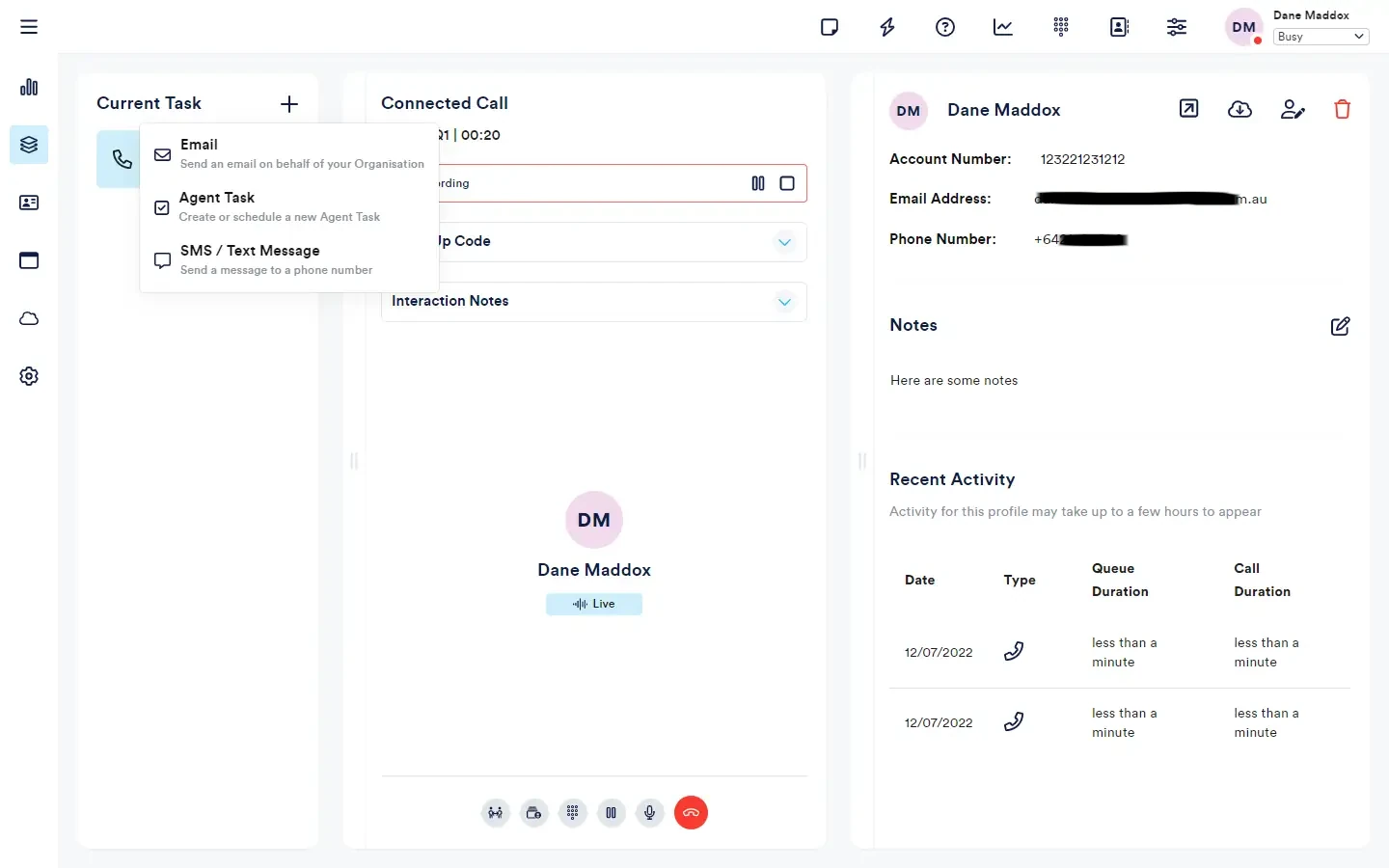Open contact profile in a new window

click(x=1189, y=109)
